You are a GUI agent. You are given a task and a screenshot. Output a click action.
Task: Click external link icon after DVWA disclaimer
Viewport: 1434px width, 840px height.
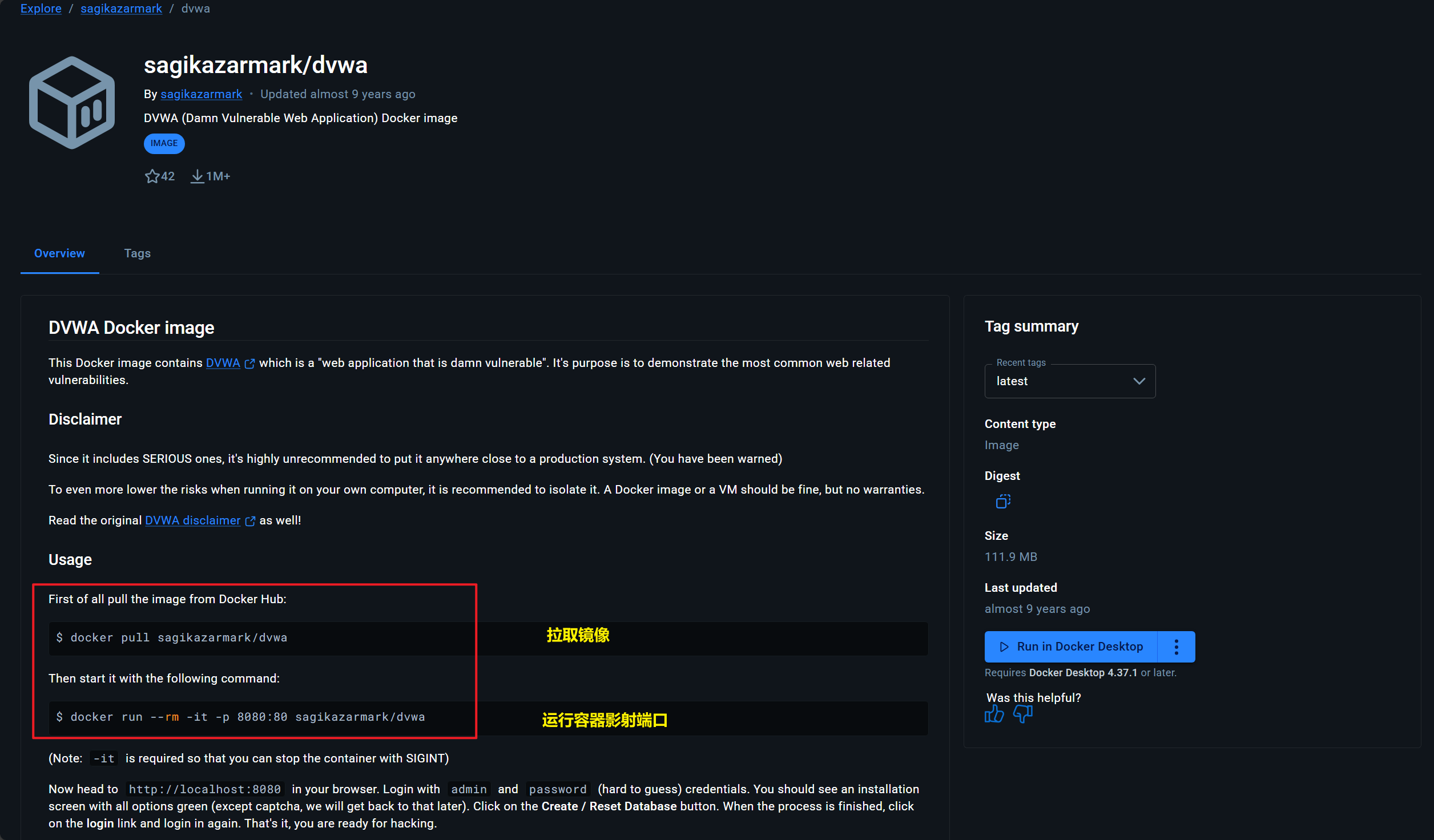[x=250, y=521]
